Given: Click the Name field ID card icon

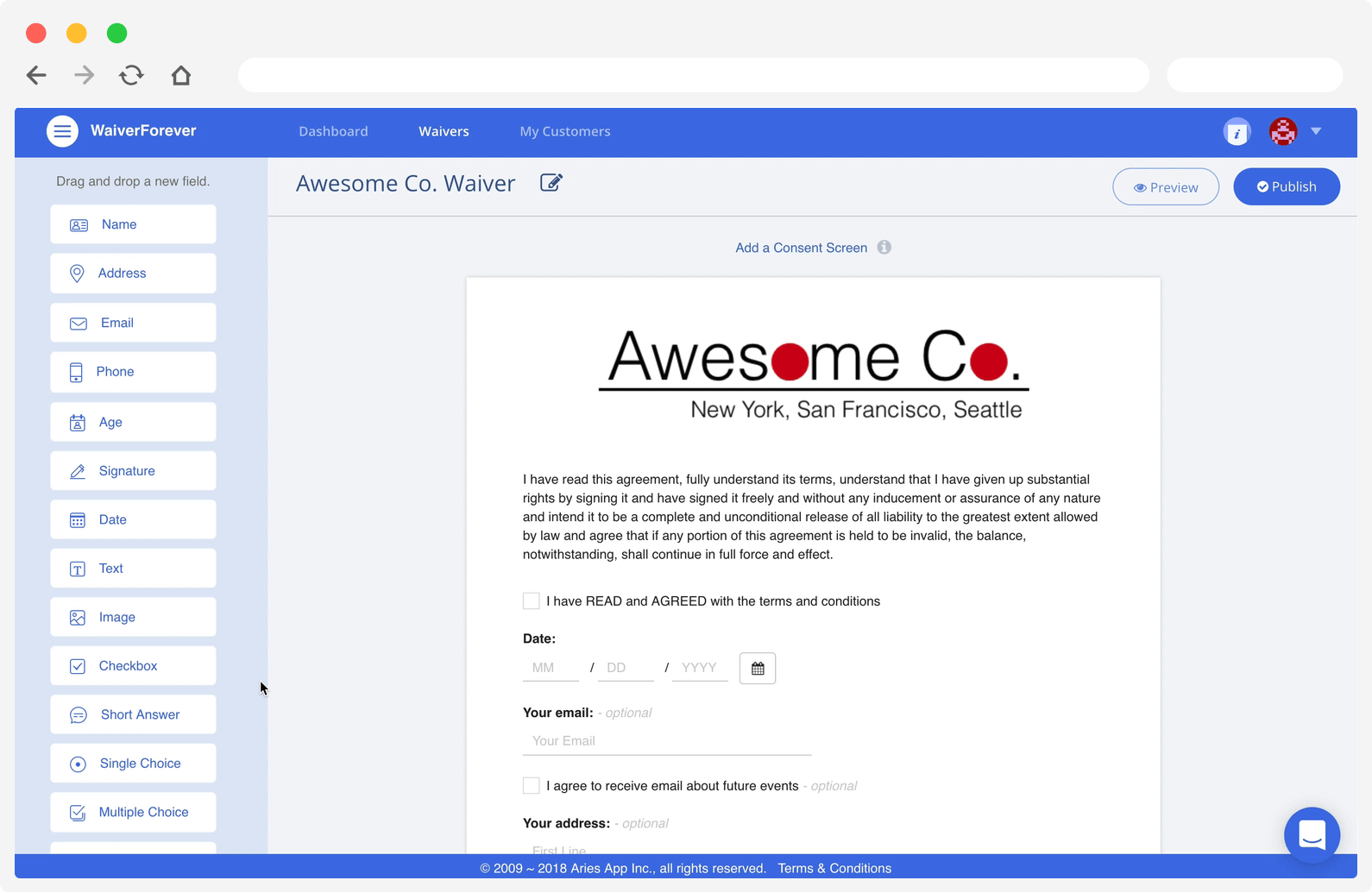Looking at the screenshot, I should point(79,225).
